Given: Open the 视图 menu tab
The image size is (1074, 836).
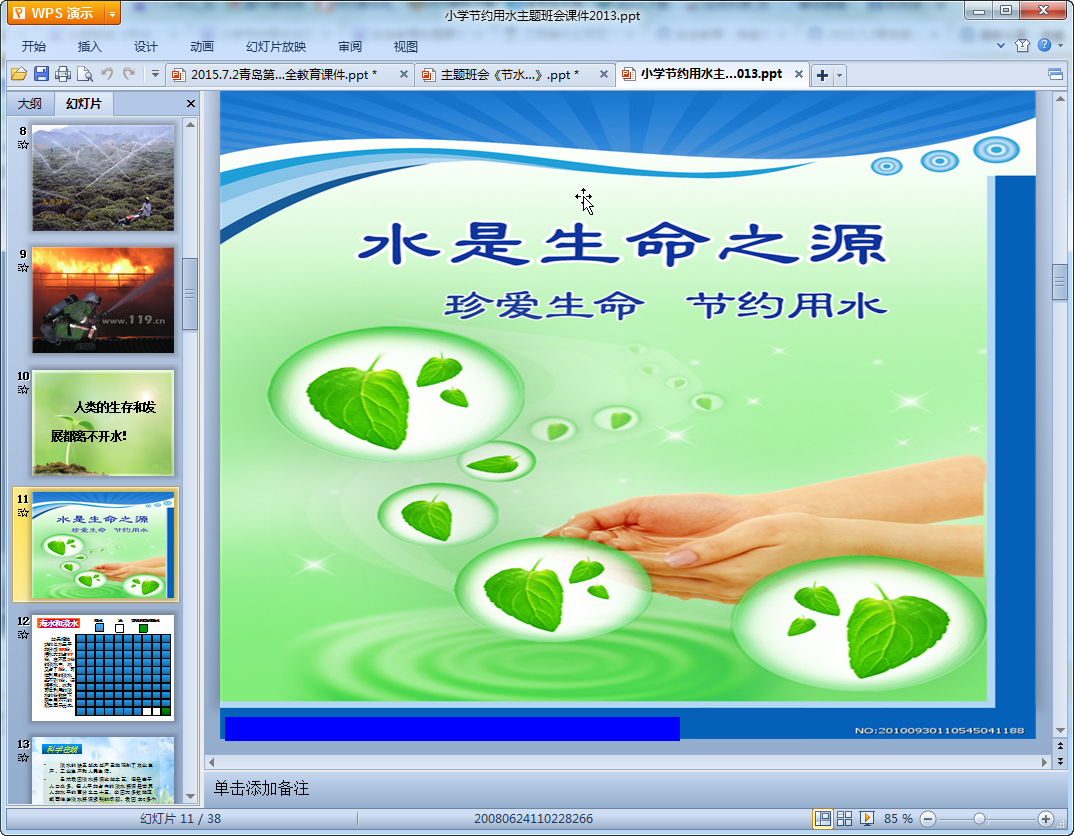Looking at the screenshot, I should coord(405,47).
